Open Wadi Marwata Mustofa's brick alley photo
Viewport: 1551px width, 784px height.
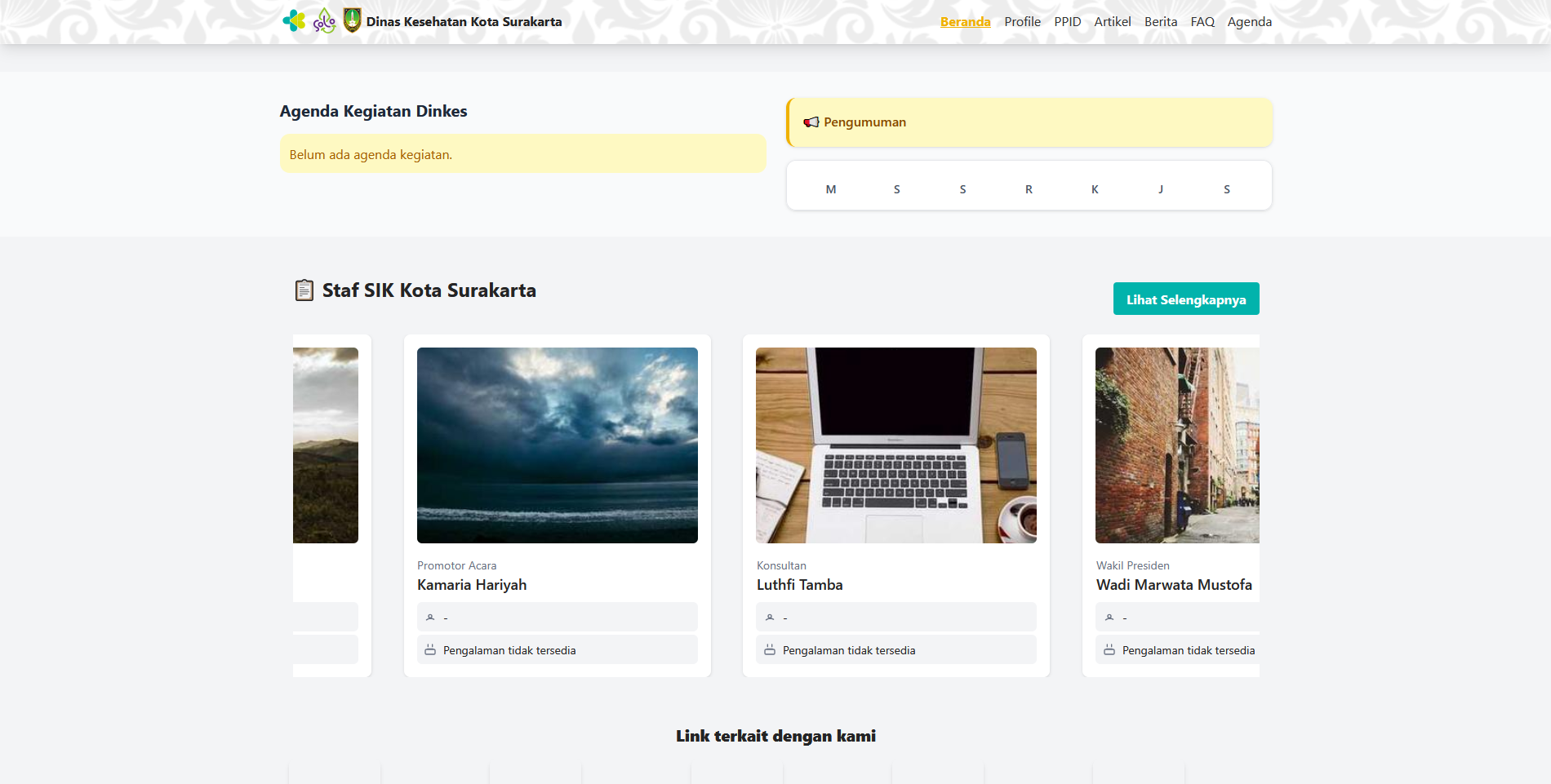coord(1177,445)
